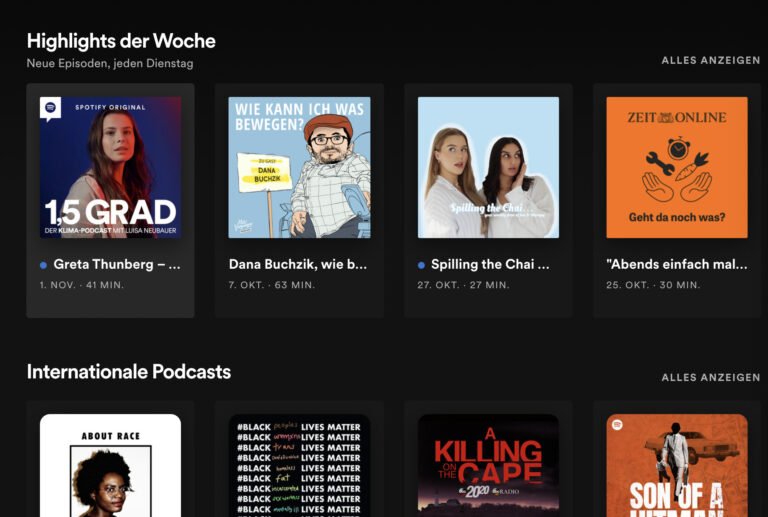Screen dimensions: 768x517
Task: Open the Son of a Hitman cover
Action: [x=677, y=466]
